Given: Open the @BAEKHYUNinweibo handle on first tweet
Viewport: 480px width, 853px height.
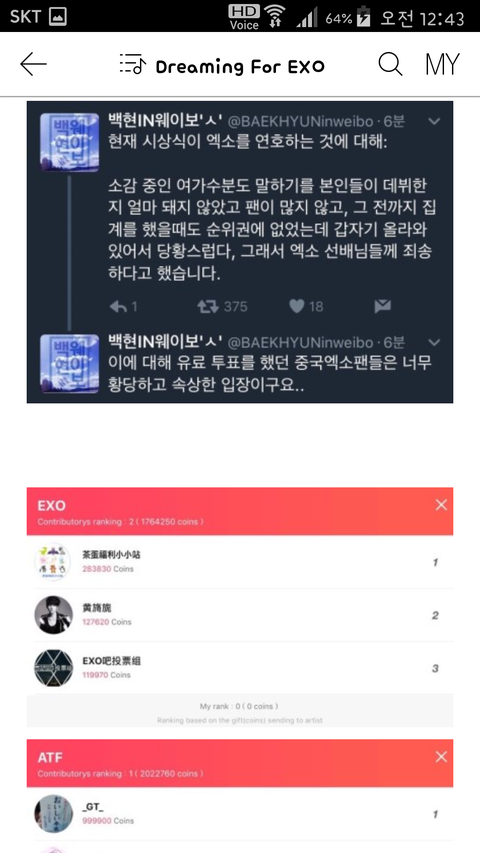Looking at the screenshot, I should [299, 121].
